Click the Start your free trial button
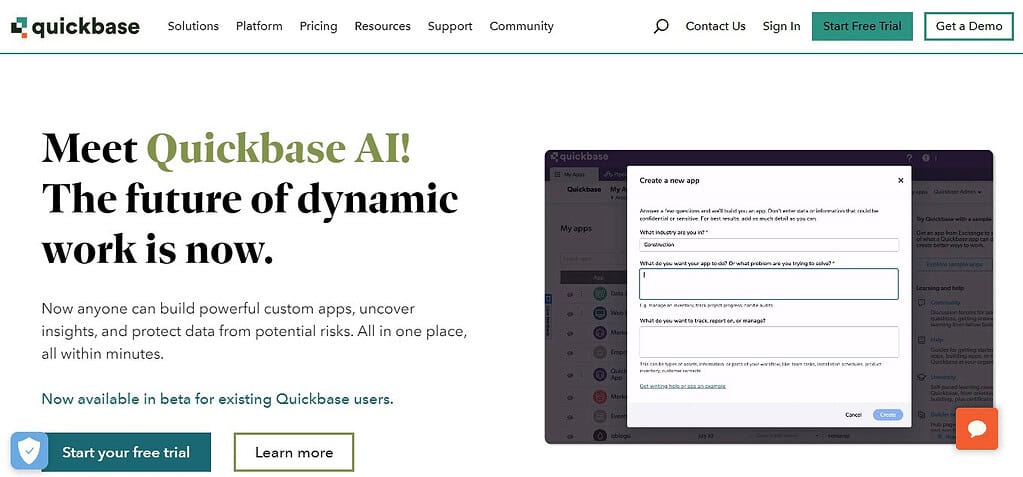The image size is (1023, 477). tap(126, 452)
